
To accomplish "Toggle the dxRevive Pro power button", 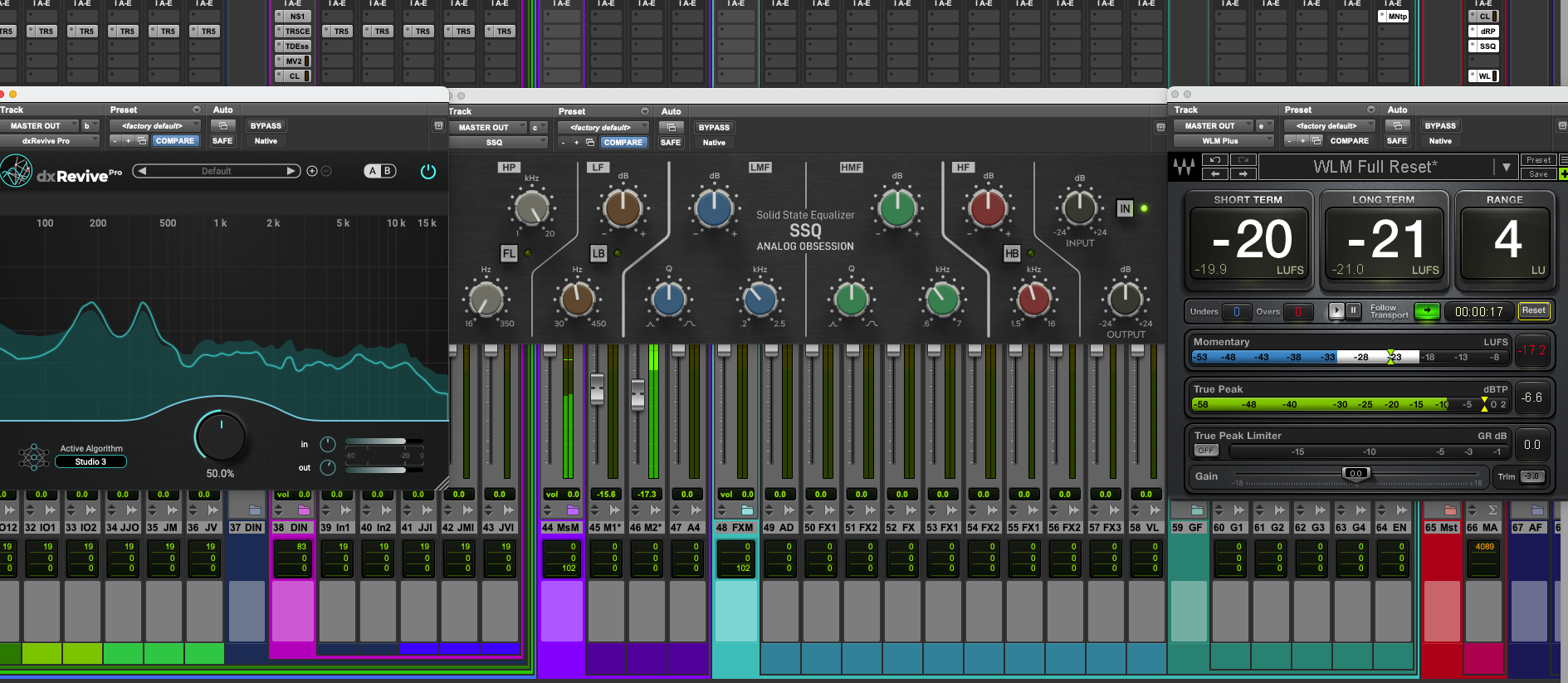I will pyautogui.click(x=427, y=171).
